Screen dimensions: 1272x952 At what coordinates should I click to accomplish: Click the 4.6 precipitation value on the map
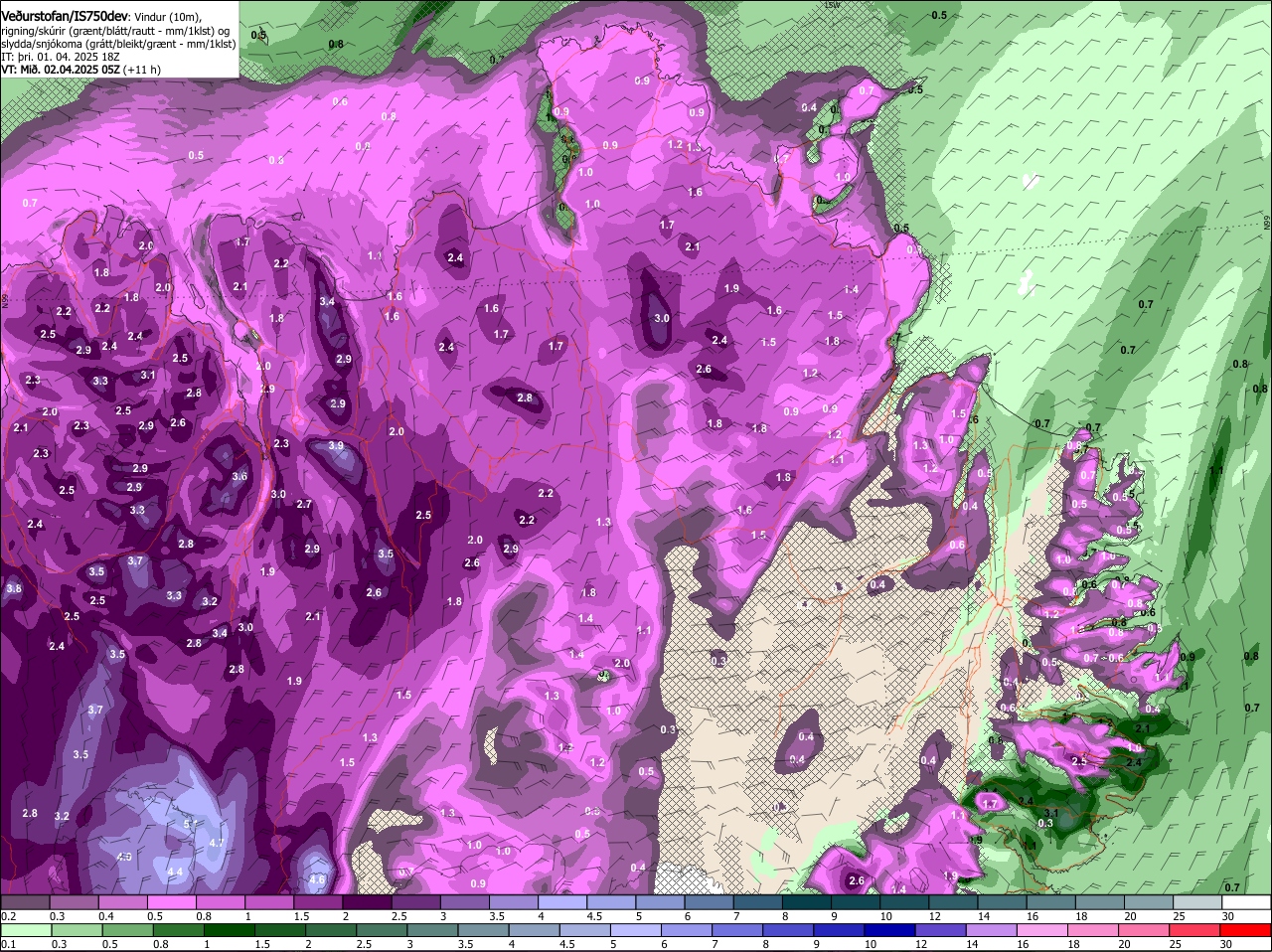(x=317, y=879)
